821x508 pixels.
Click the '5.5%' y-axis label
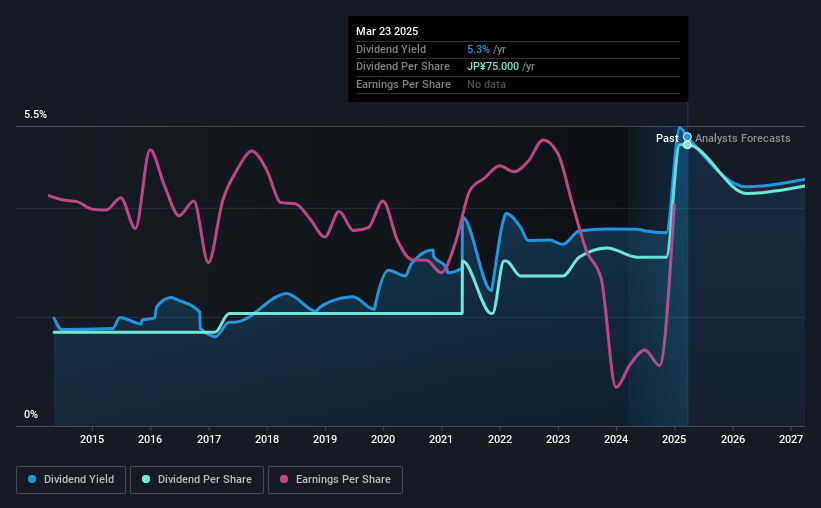[36, 114]
